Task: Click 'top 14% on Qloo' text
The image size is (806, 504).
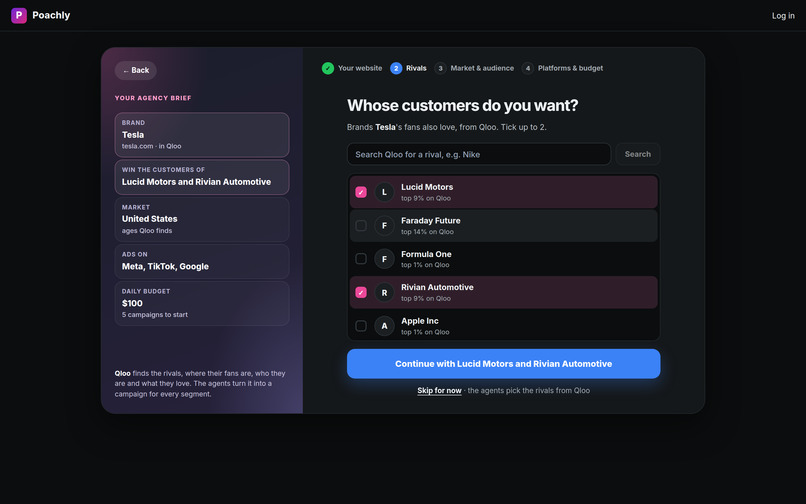Action: [427, 232]
